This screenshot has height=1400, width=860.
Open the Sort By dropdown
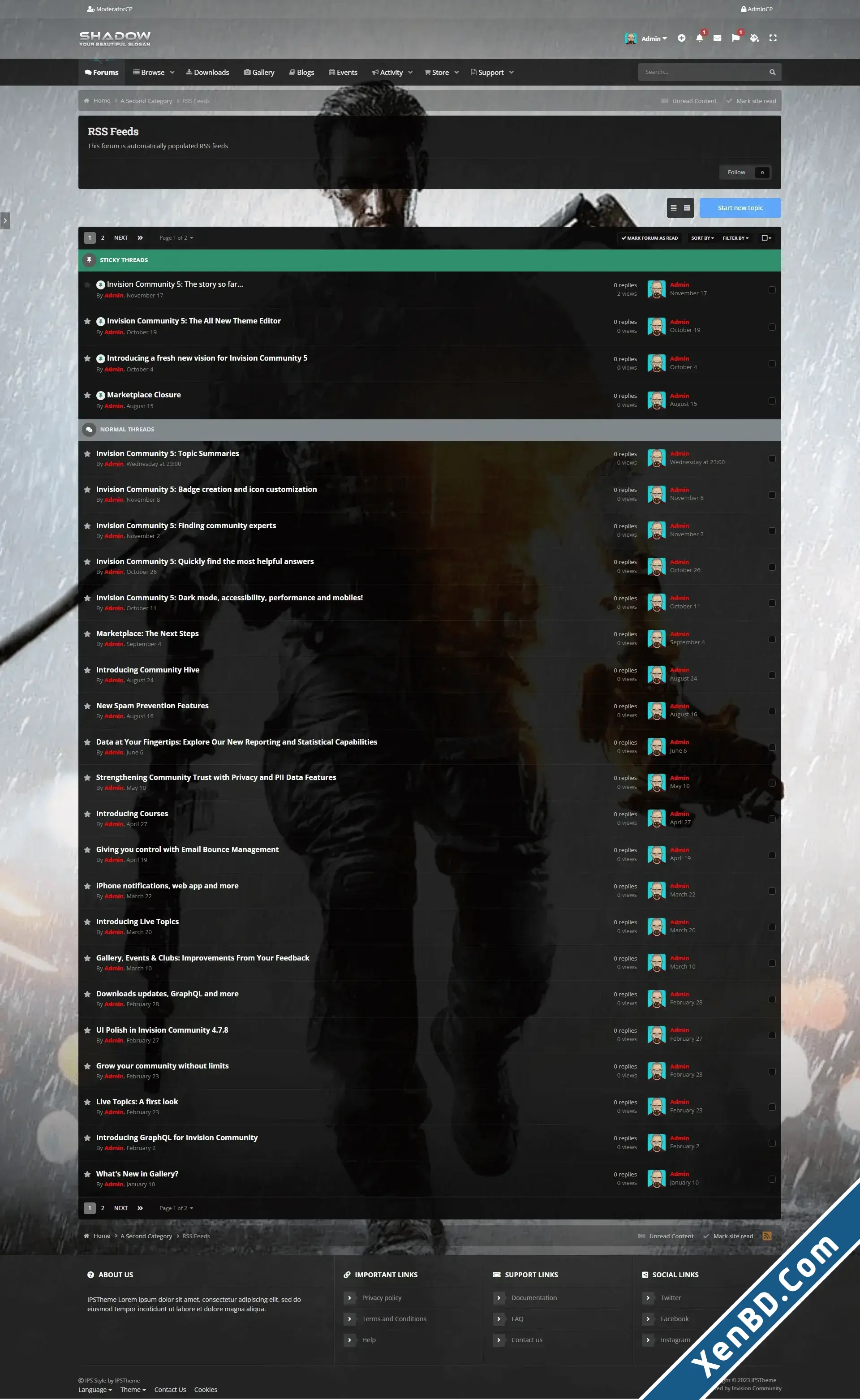tap(702, 238)
